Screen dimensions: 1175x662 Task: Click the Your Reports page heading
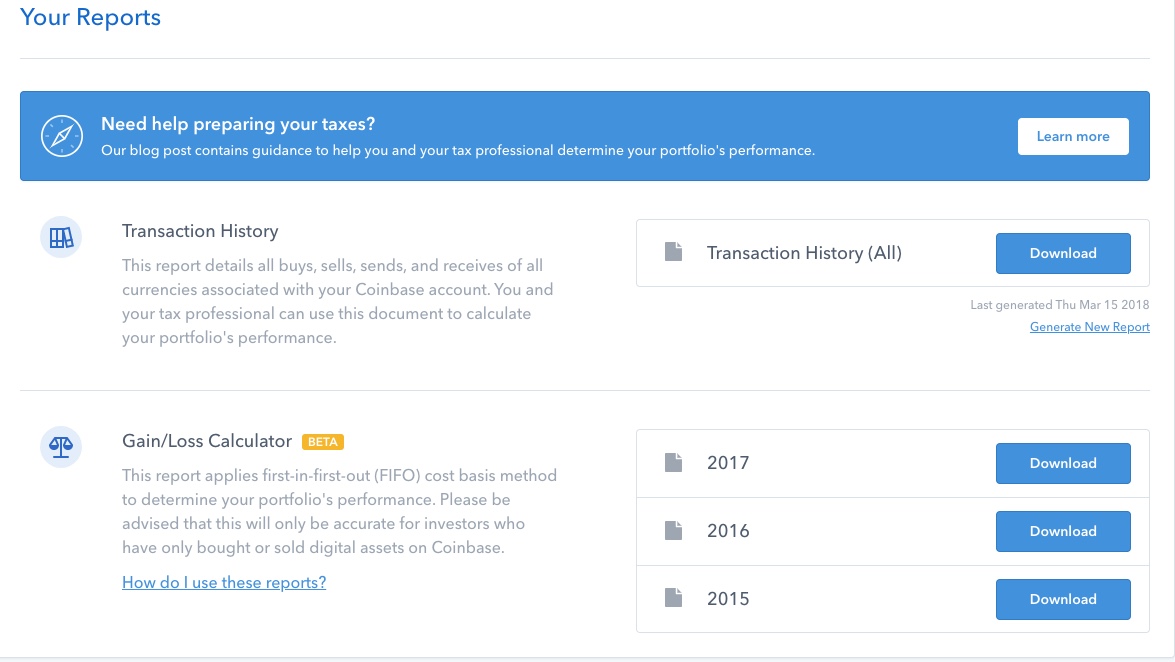(x=90, y=18)
